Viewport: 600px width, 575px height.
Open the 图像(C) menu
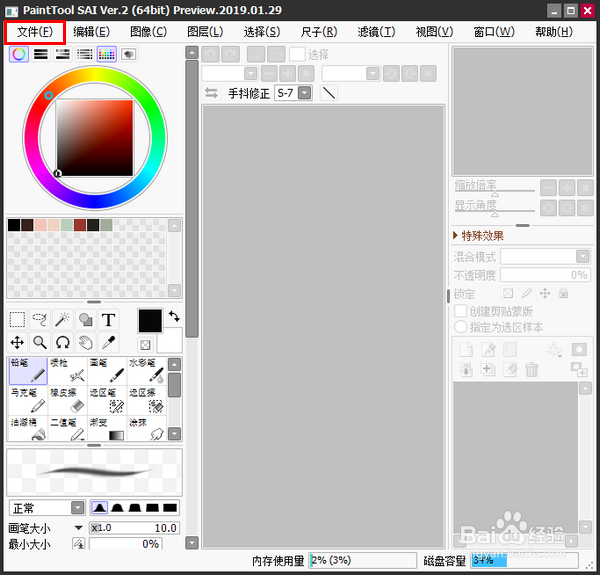click(148, 32)
